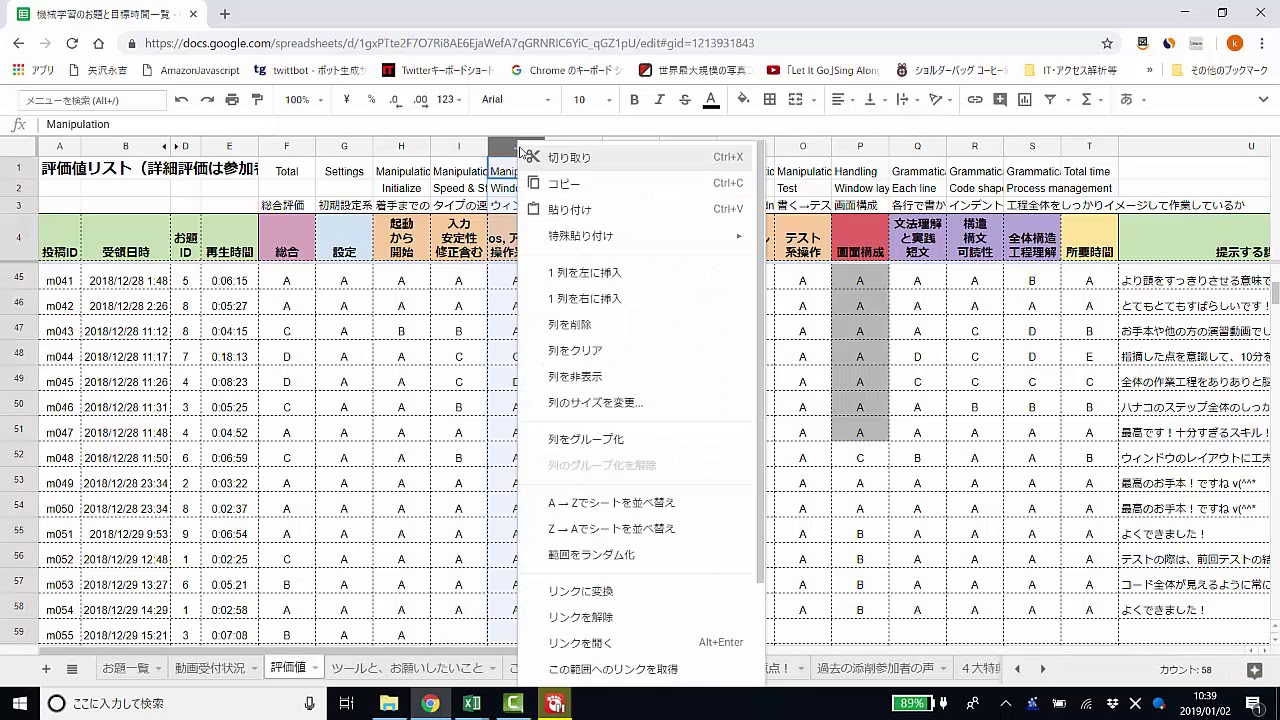Screen dimensions: 1280x720
Task: Click the undo icon in toolbar
Action: [181, 100]
